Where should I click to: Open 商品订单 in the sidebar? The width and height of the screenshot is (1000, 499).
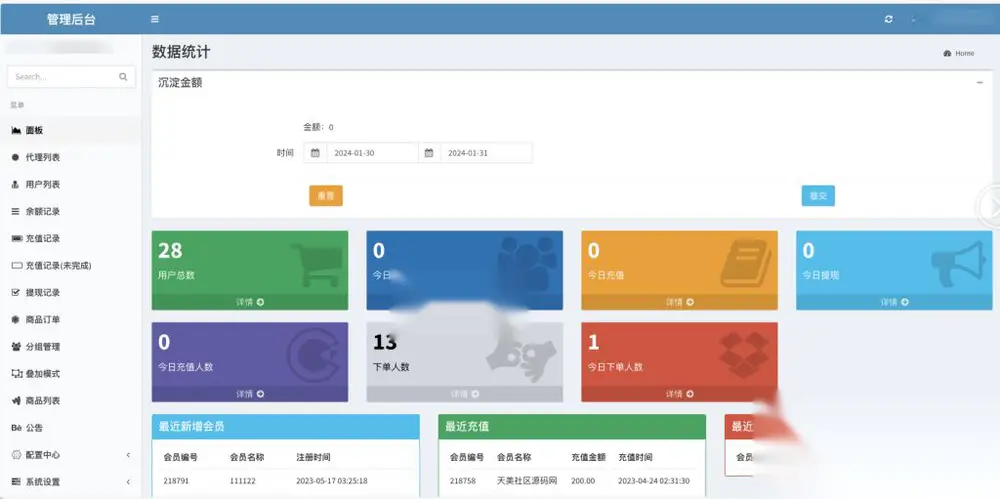(x=70, y=320)
